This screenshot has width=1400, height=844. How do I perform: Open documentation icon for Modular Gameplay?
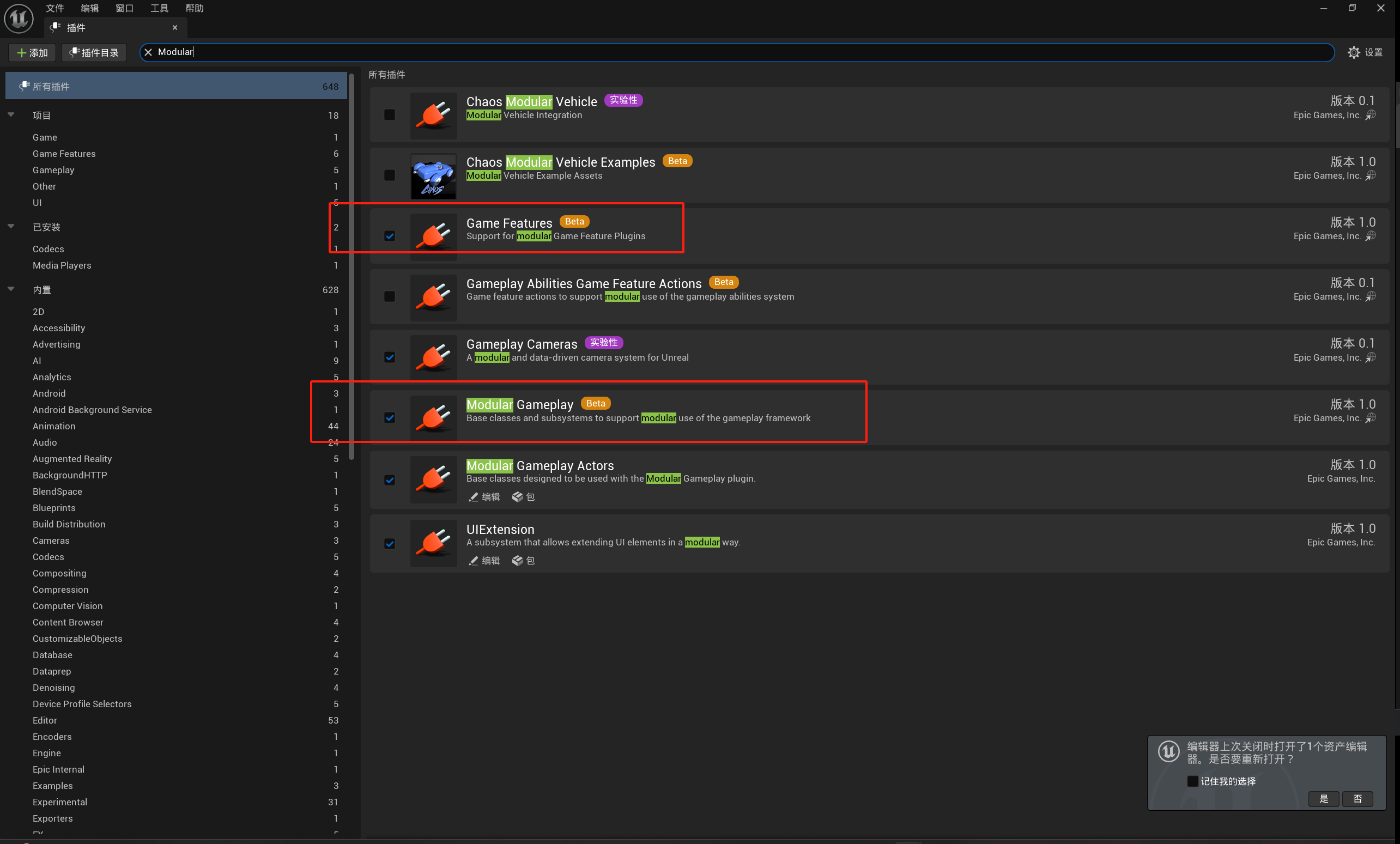pyautogui.click(x=1371, y=418)
